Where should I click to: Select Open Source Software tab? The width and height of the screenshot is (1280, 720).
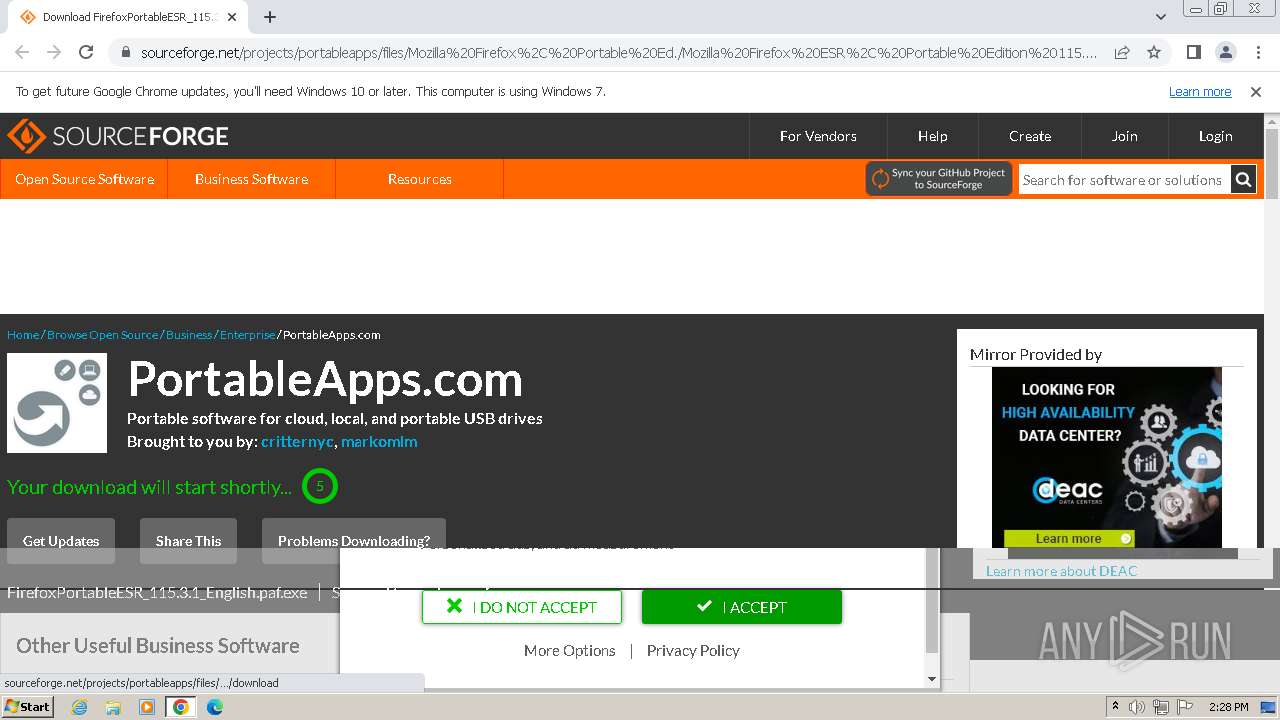(x=84, y=179)
